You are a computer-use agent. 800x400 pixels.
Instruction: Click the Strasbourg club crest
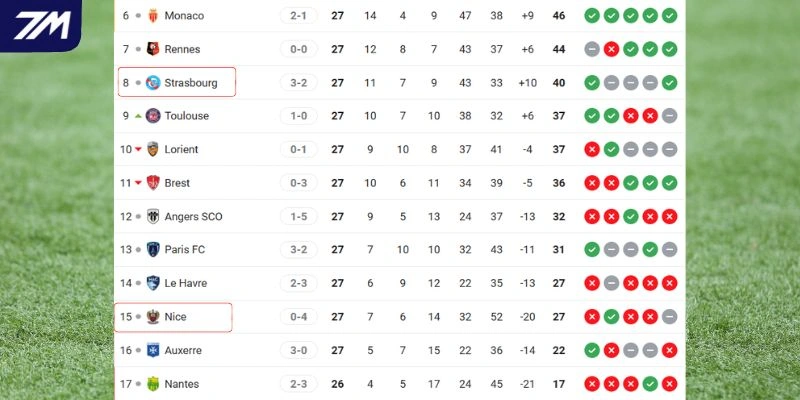point(153,83)
